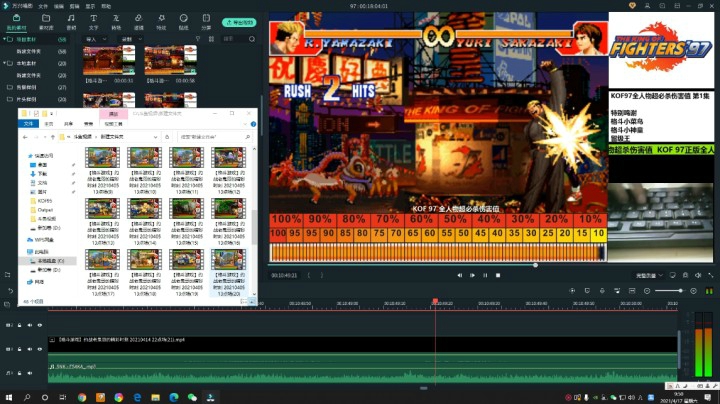Open Filmora account profile icon in title bar
Screen dimensions: 720x404
[647, 6]
